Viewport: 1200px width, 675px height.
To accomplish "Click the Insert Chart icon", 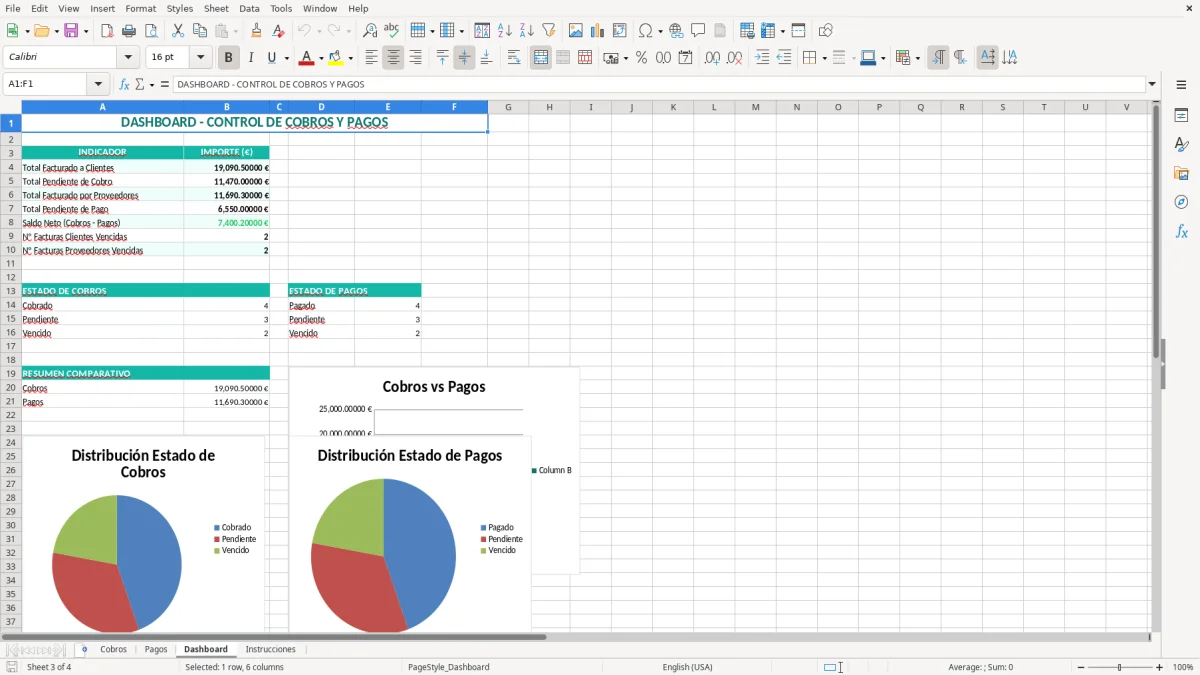I will pyautogui.click(x=598, y=31).
